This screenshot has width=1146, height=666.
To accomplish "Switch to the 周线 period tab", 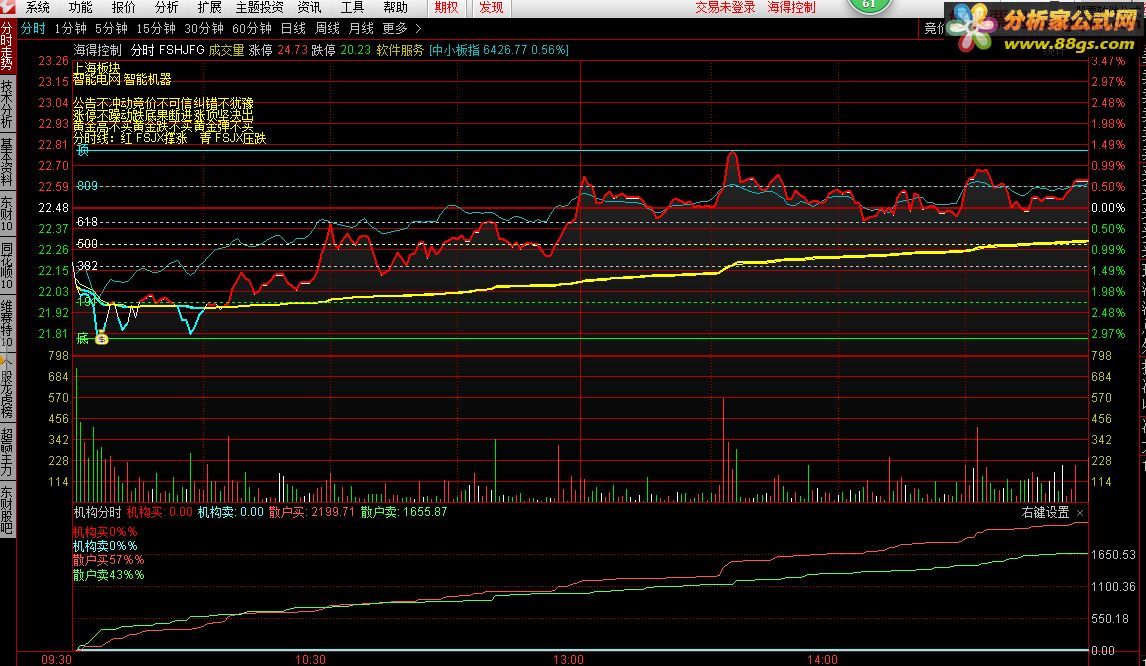I will 327,28.
